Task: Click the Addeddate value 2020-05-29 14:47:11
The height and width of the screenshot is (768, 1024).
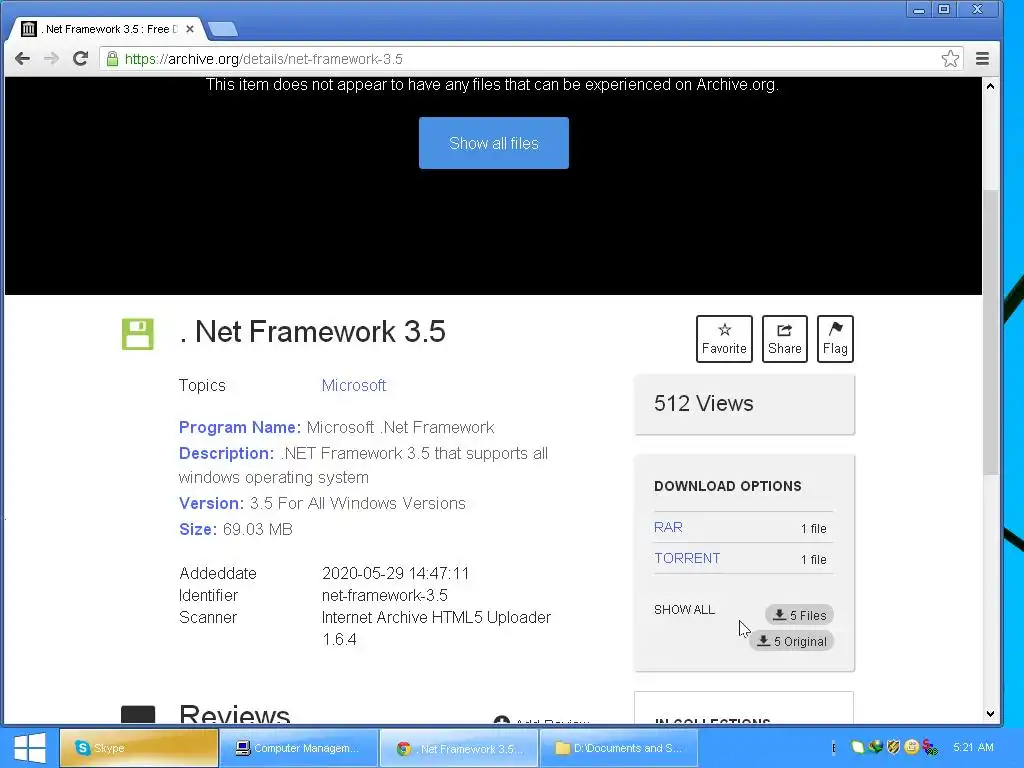Action: (x=395, y=573)
